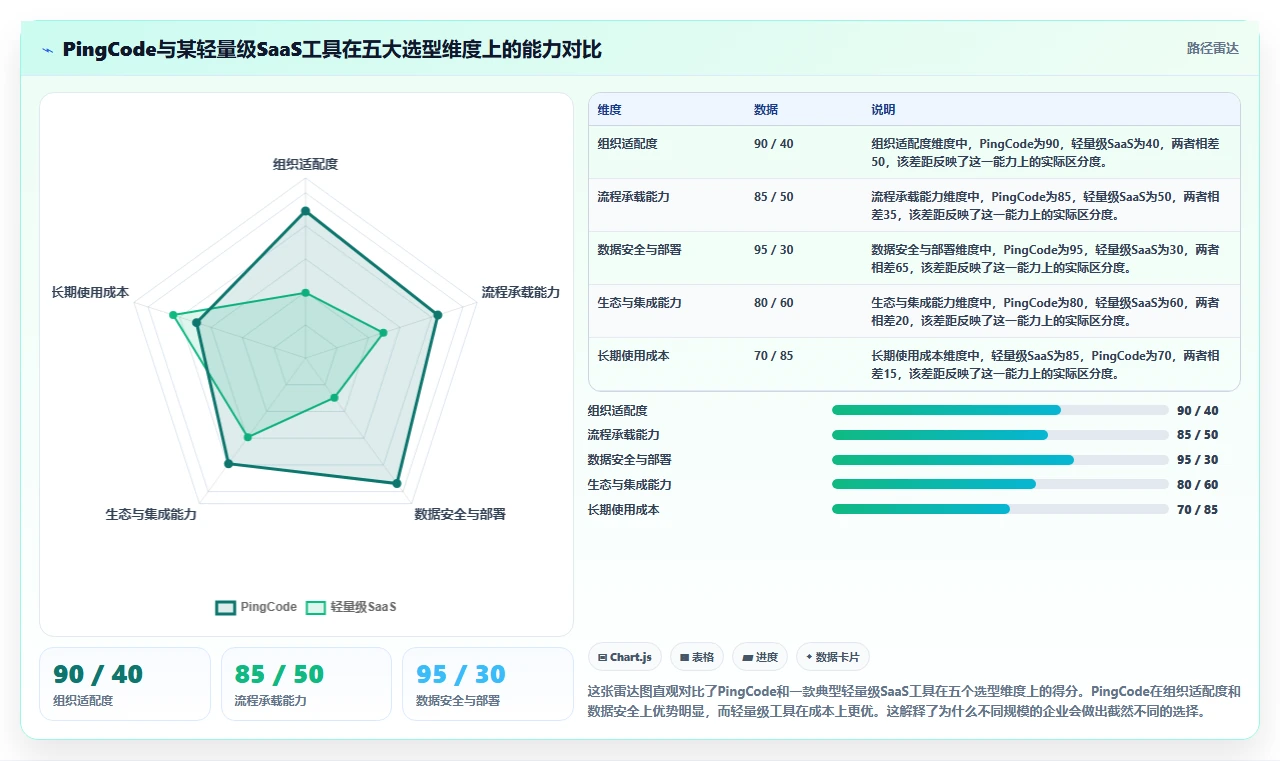Click the 数据安全与部署 progress bar
Viewport: 1280px width, 761px height.
1000,460
